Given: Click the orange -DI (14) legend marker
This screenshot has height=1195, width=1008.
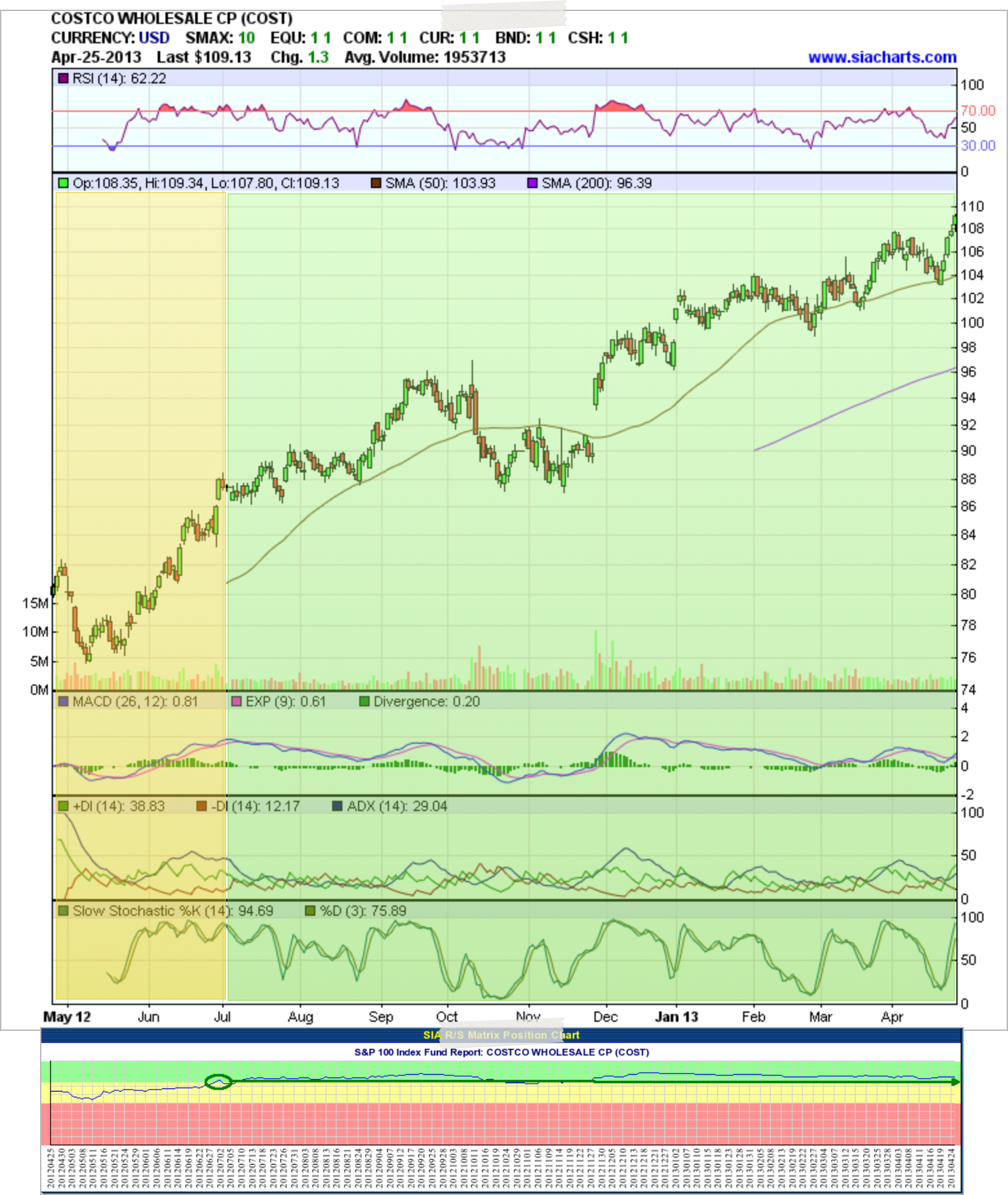Looking at the screenshot, I should tap(202, 807).
